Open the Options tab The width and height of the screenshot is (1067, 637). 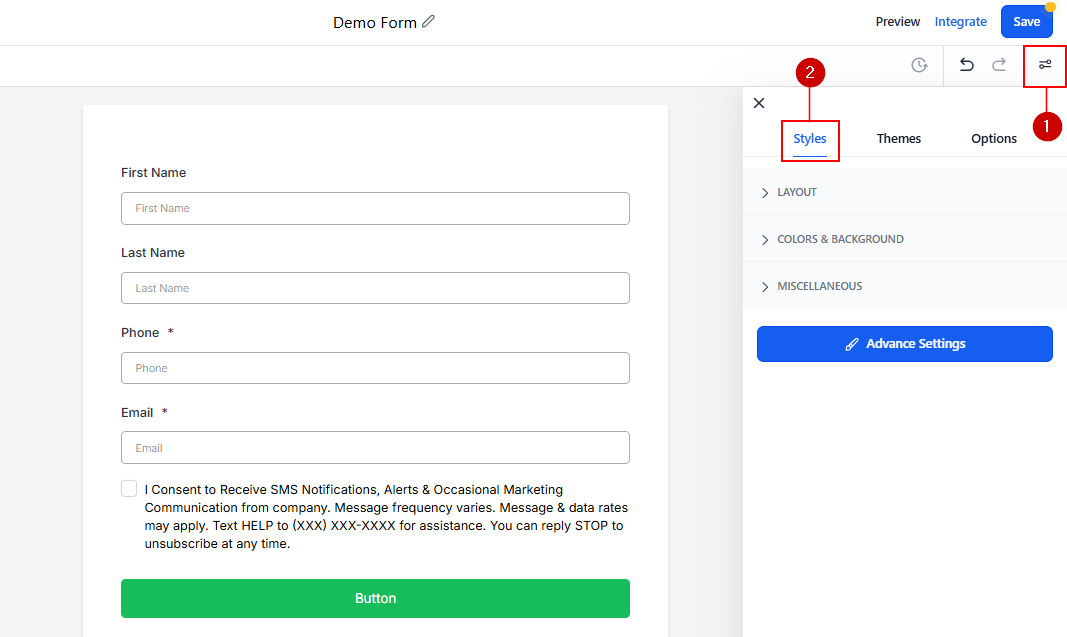tap(994, 139)
